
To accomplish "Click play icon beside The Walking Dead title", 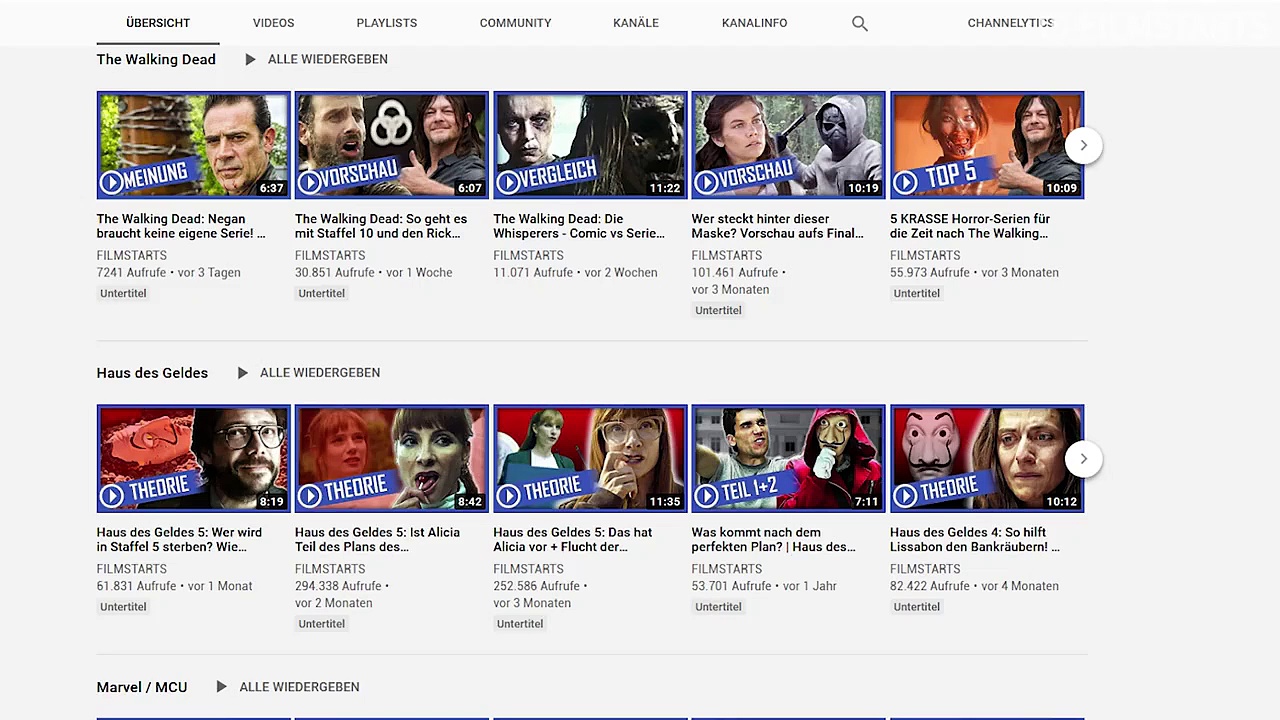I will click(x=250, y=59).
